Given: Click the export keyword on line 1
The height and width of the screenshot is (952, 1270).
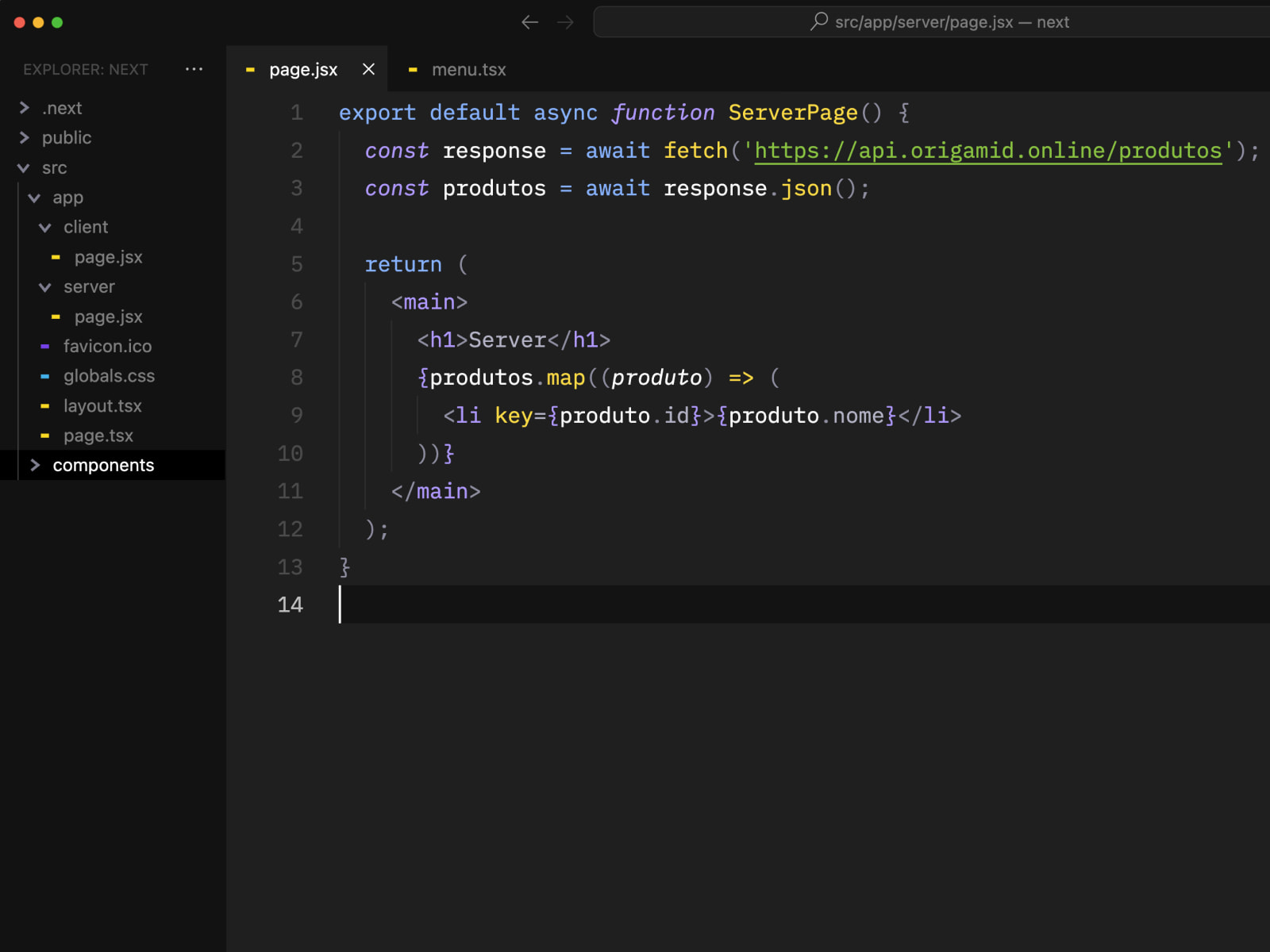Looking at the screenshot, I should pyautogui.click(x=378, y=113).
